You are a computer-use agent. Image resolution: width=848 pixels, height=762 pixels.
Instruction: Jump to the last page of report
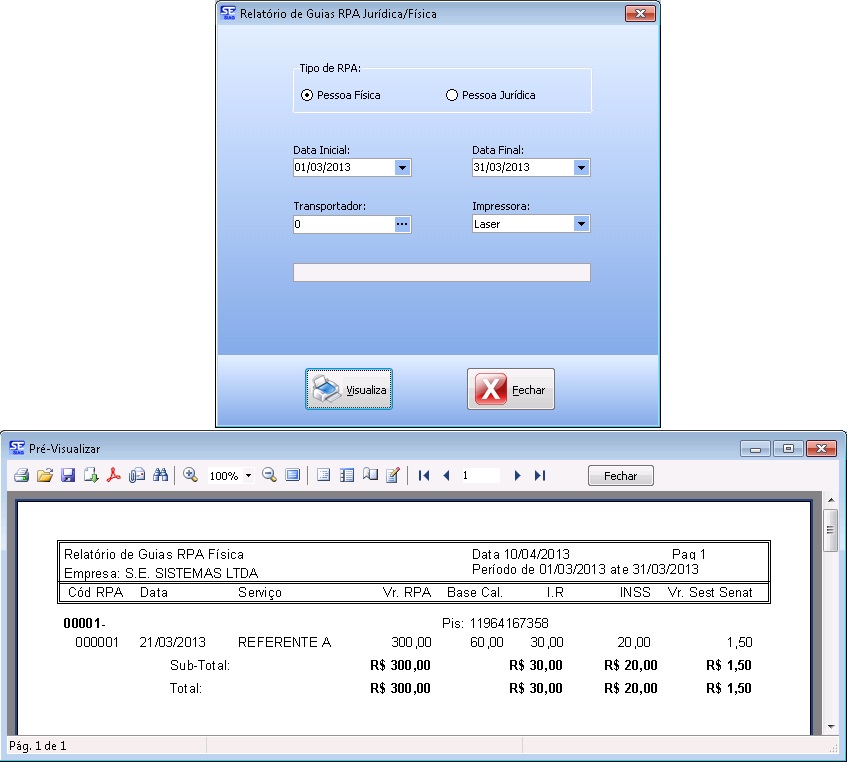(540, 476)
